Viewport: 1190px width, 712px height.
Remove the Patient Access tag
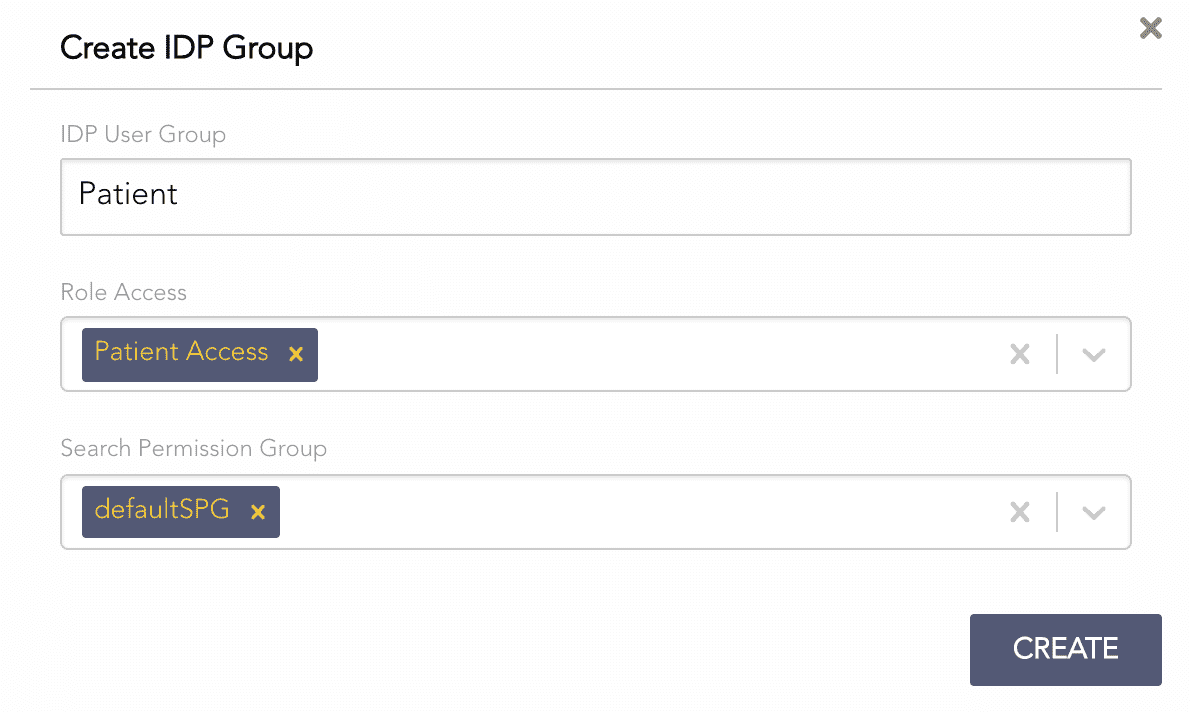click(296, 354)
